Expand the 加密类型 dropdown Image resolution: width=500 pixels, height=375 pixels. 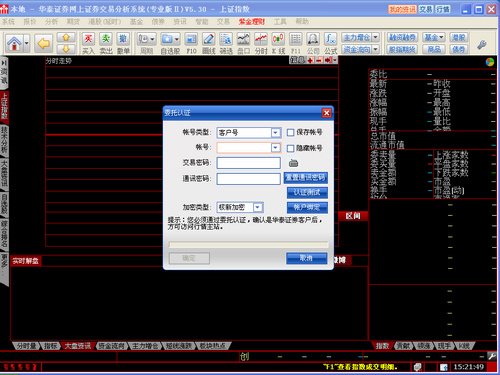(257, 207)
